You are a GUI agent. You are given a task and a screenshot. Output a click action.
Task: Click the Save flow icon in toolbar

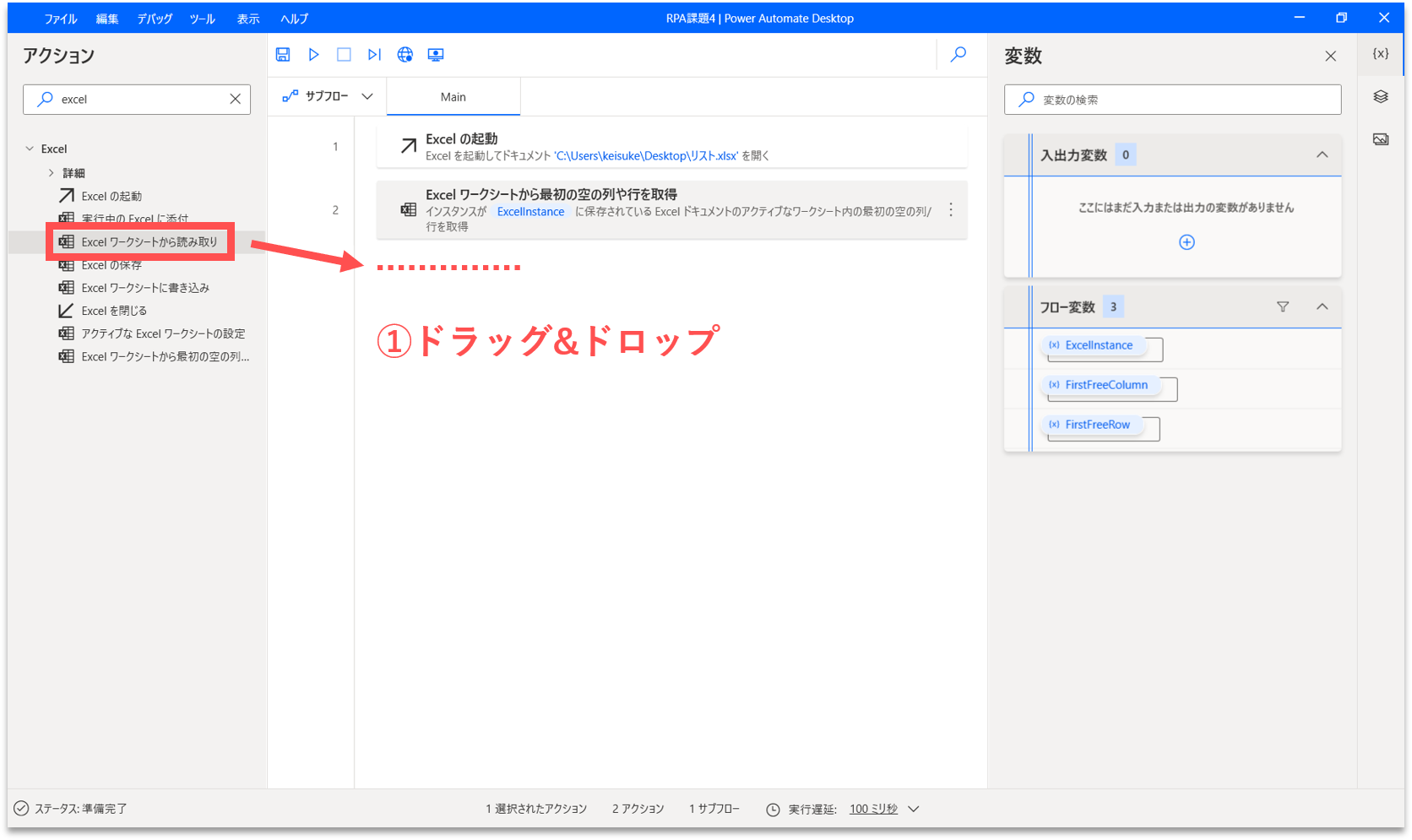point(283,55)
